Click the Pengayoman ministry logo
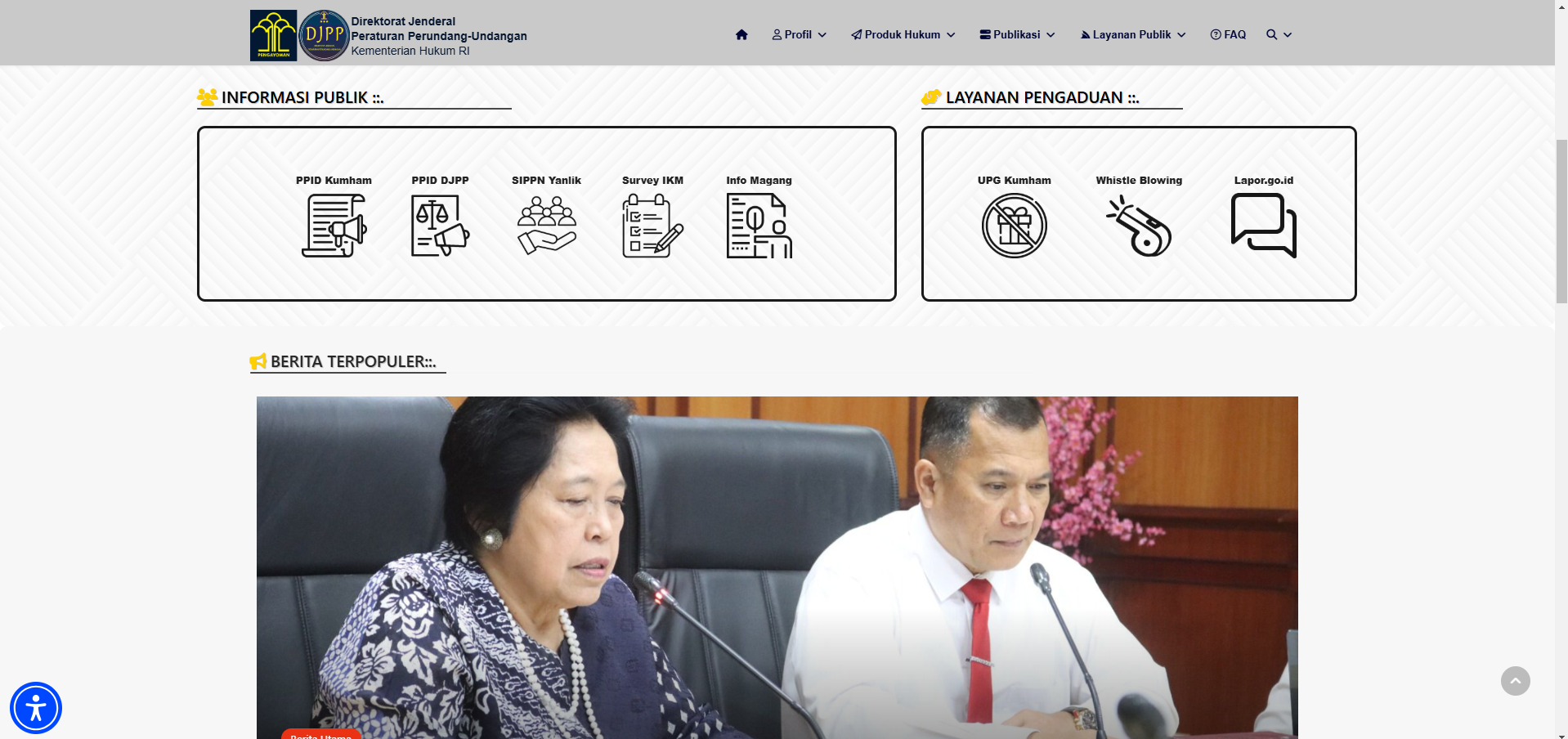Image resolution: width=1568 pixels, height=739 pixels. point(273,35)
